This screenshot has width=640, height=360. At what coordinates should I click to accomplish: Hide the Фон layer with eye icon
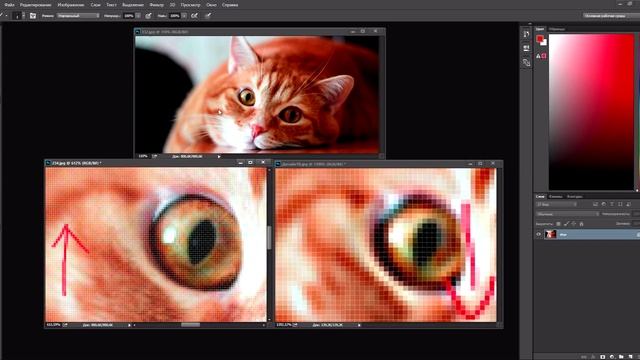pyautogui.click(x=538, y=234)
